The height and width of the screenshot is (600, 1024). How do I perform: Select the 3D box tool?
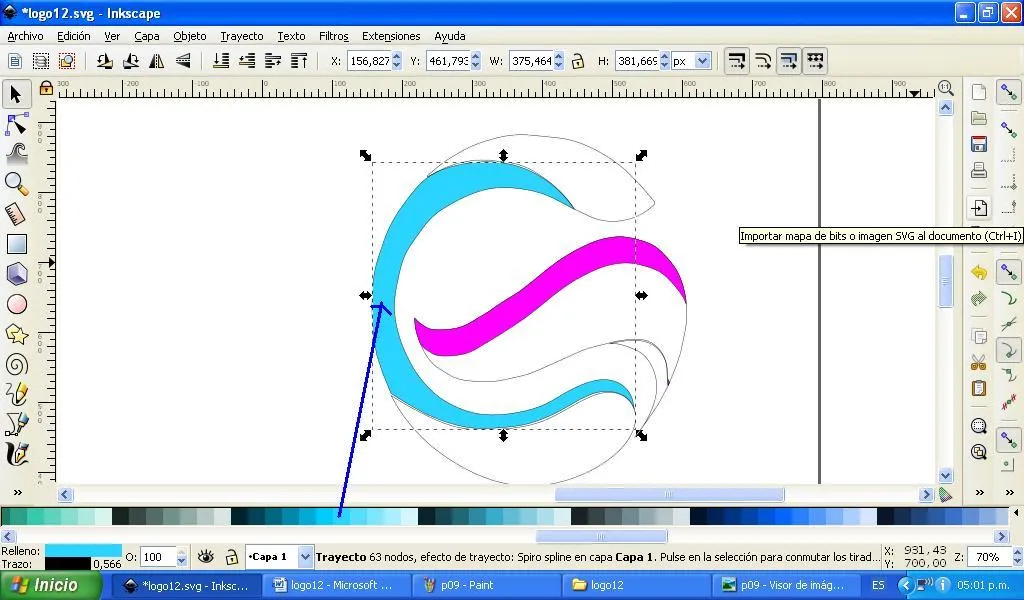[x=16, y=274]
